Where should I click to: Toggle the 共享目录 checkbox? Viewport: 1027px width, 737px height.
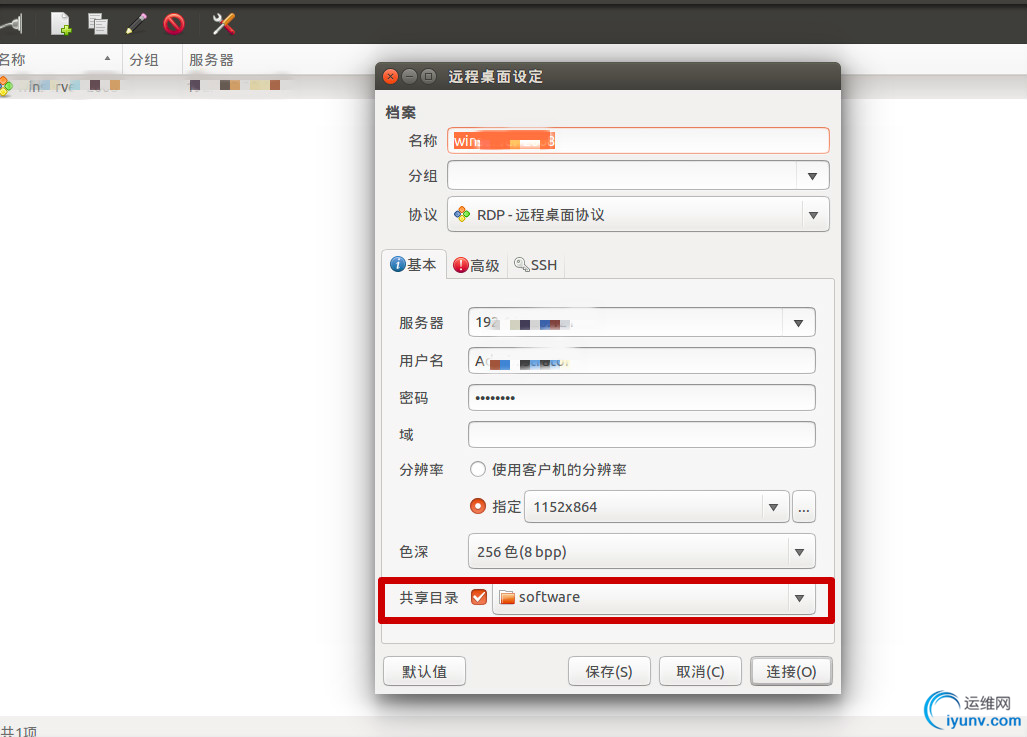(x=479, y=597)
